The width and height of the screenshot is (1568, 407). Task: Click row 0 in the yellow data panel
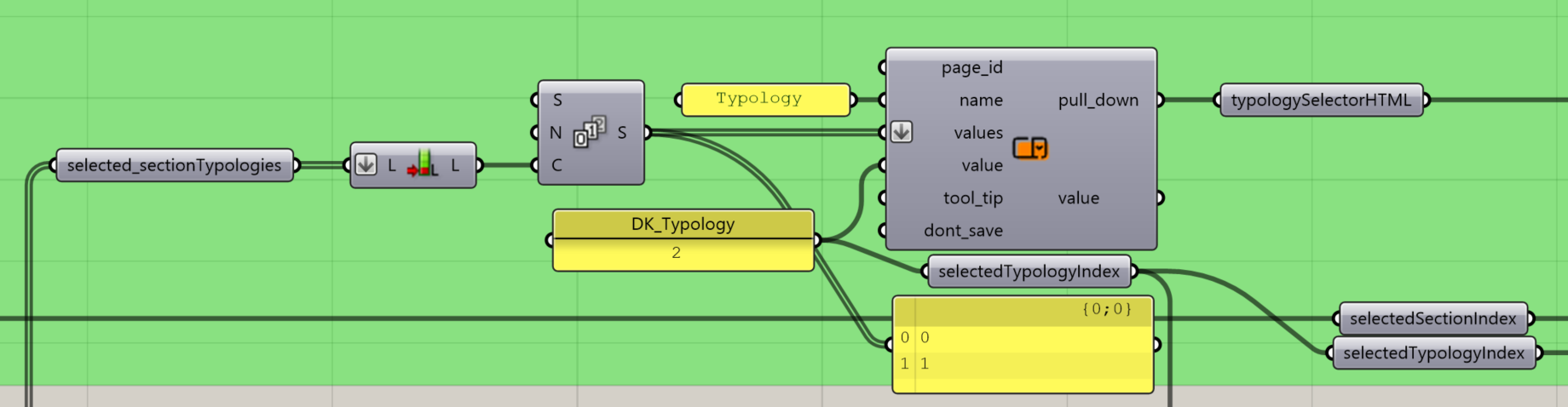1023,337
